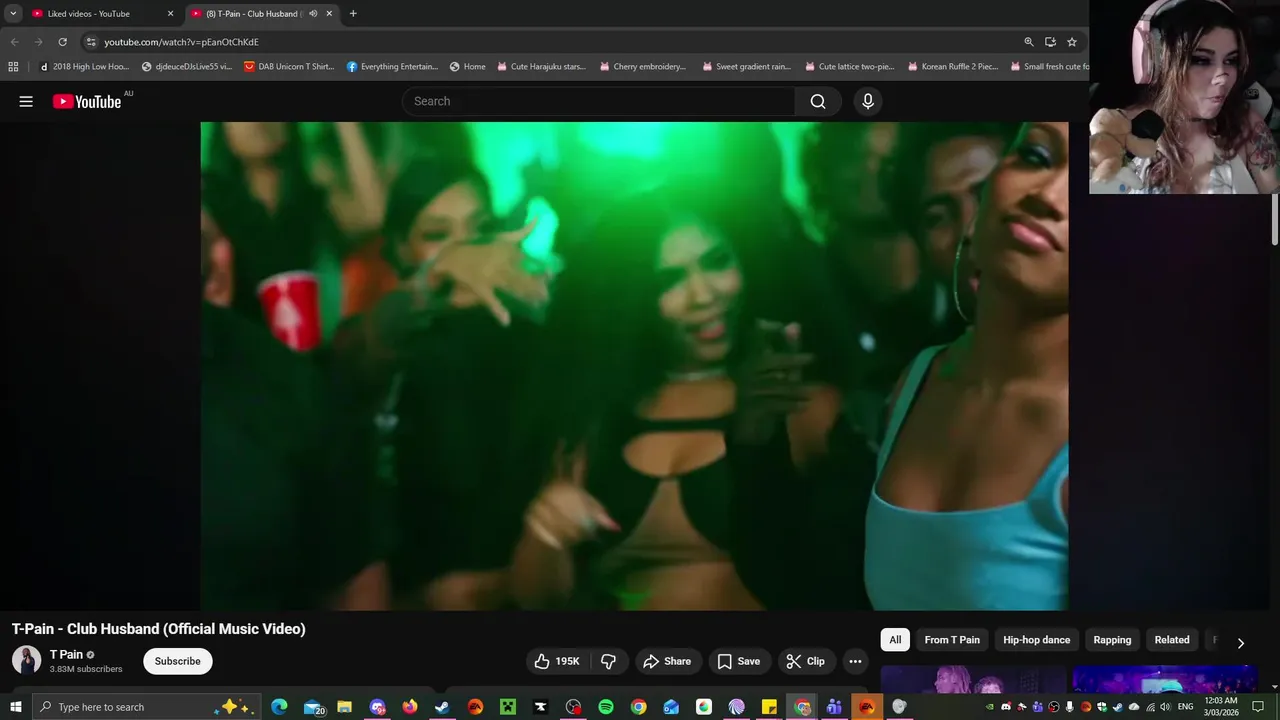Open Sticky Notes from the taskbar
The width and height of the screenshot is (1280, 720).
pos(769,707)
